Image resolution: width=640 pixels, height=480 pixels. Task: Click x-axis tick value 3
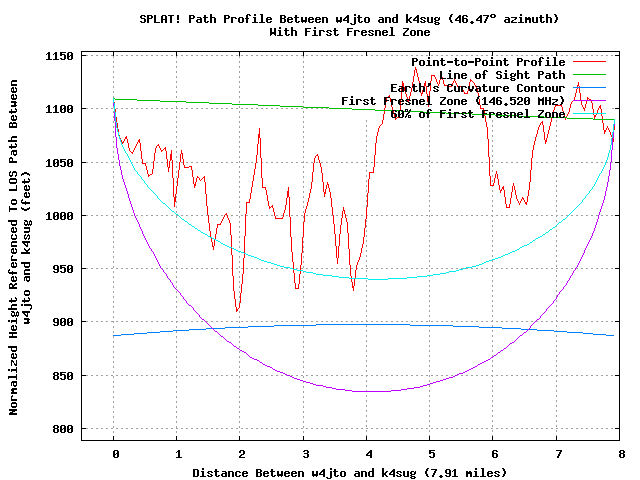click(306, 454)
